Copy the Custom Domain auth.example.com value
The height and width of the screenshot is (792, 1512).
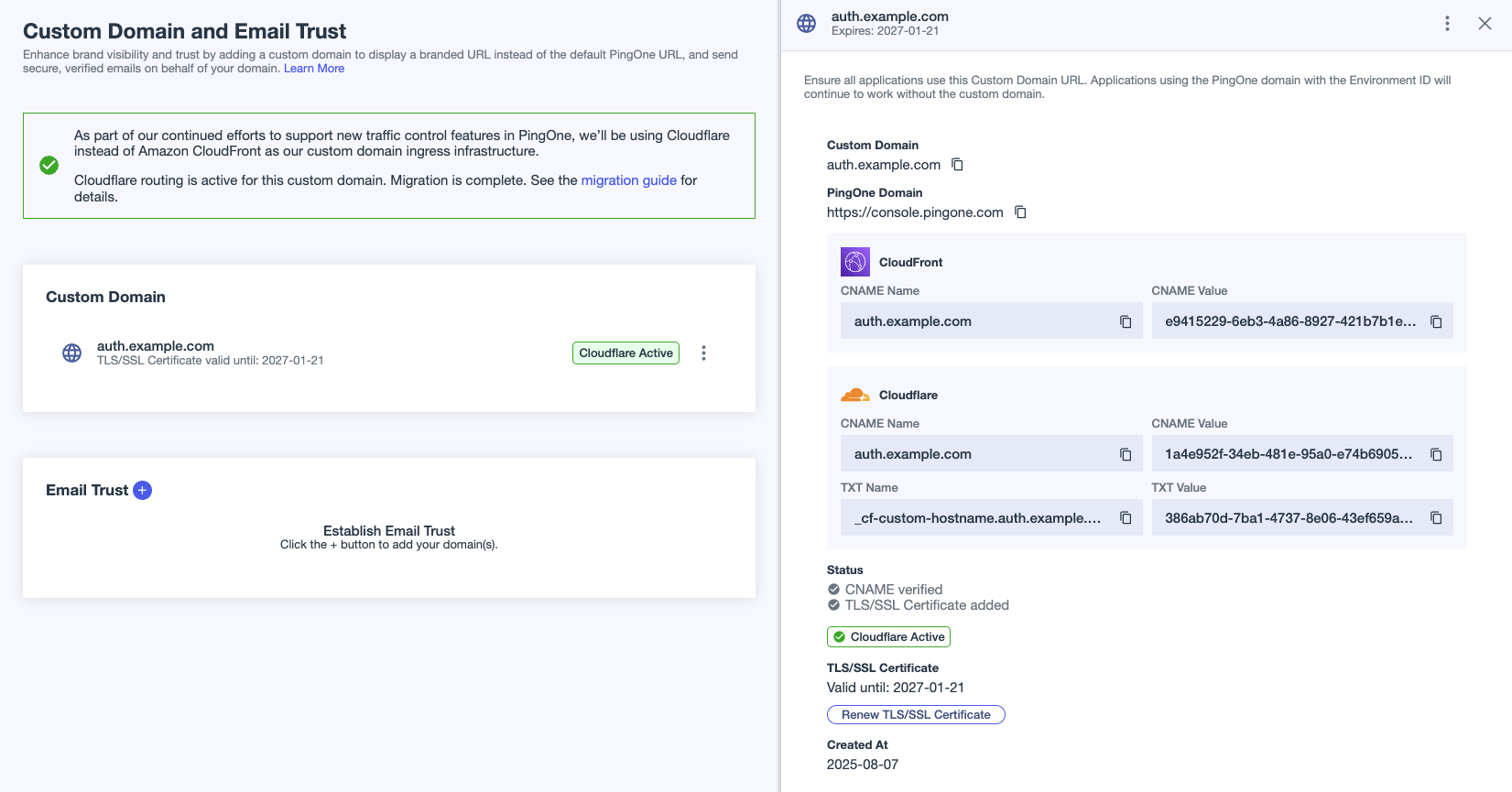[x=957, y=165]
